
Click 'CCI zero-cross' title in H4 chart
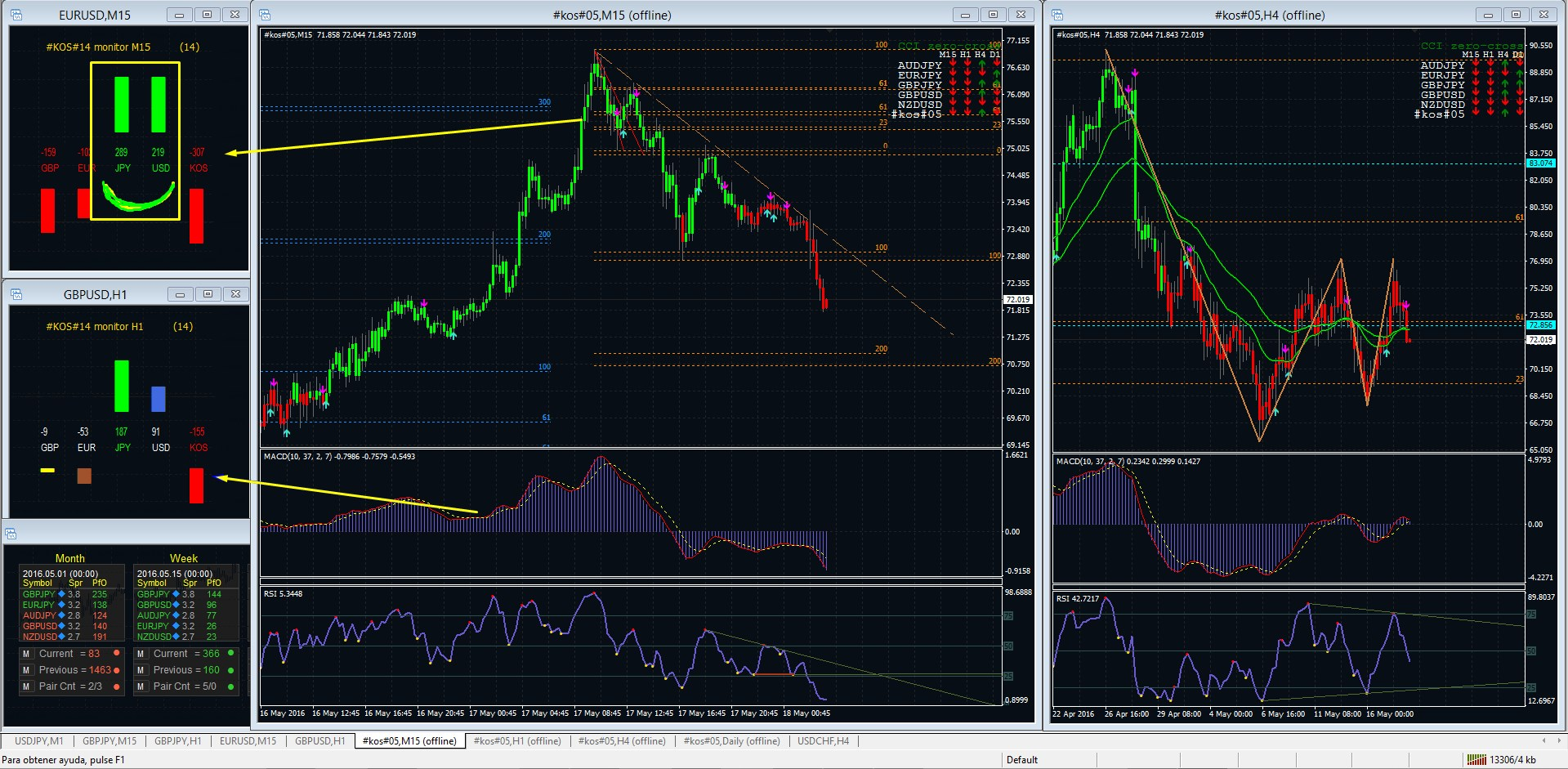pos(1472,46)
